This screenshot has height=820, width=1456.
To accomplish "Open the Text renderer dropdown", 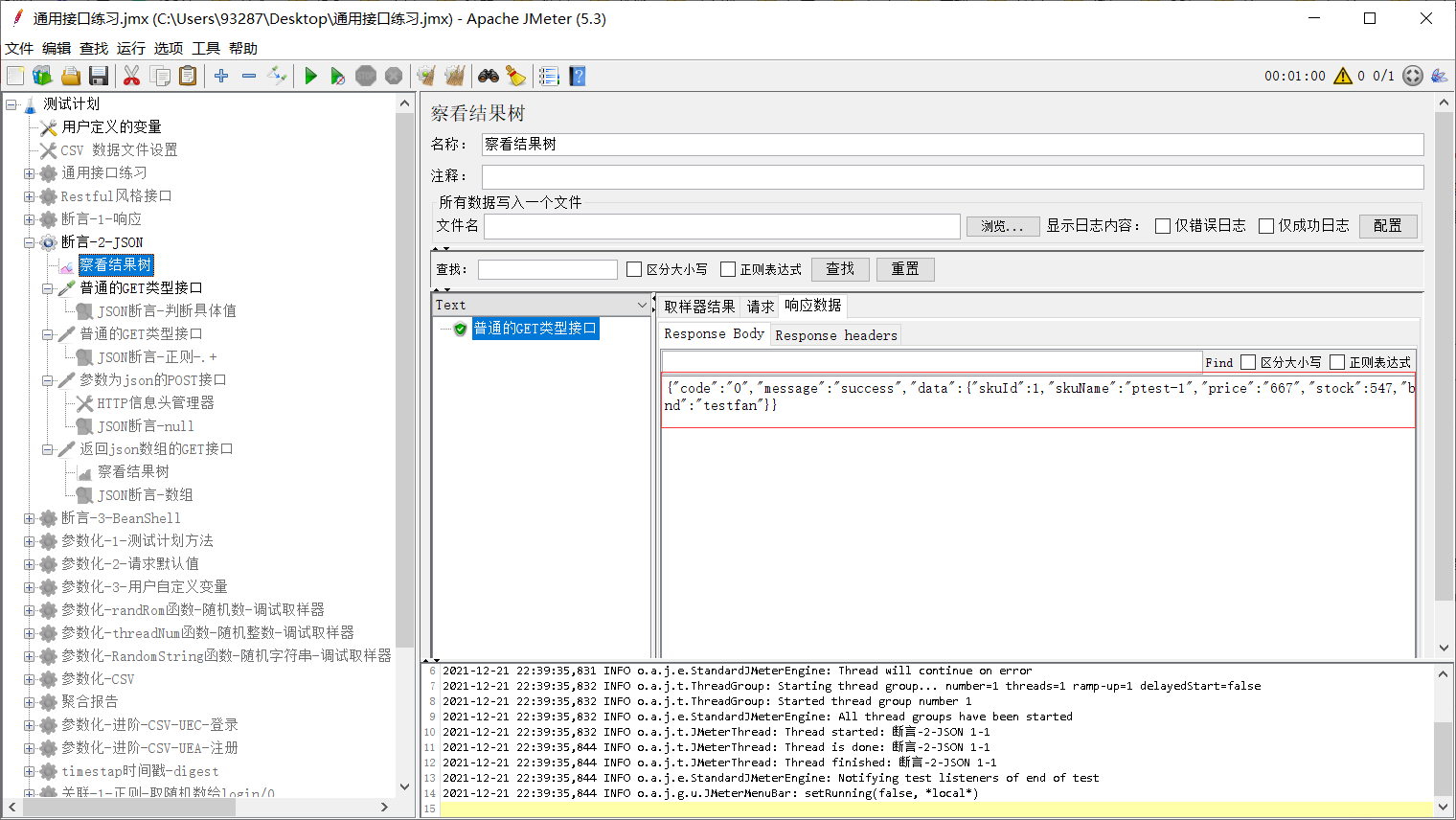I will point(542,305).
